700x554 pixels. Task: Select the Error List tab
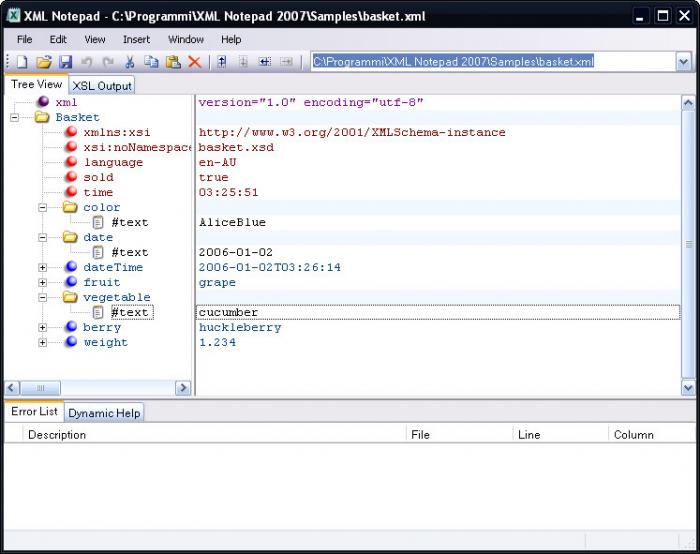(x=34, y=411)
